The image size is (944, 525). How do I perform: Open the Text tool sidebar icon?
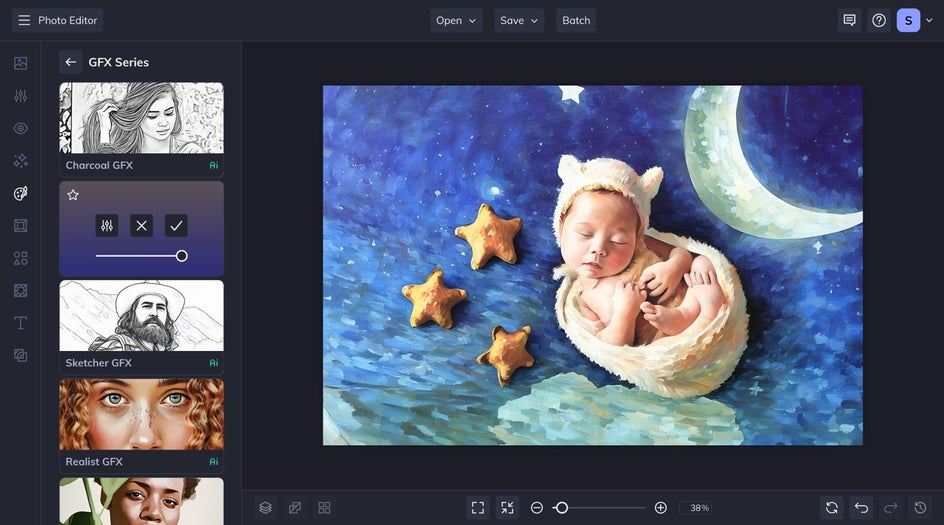(x=20, y=323)
